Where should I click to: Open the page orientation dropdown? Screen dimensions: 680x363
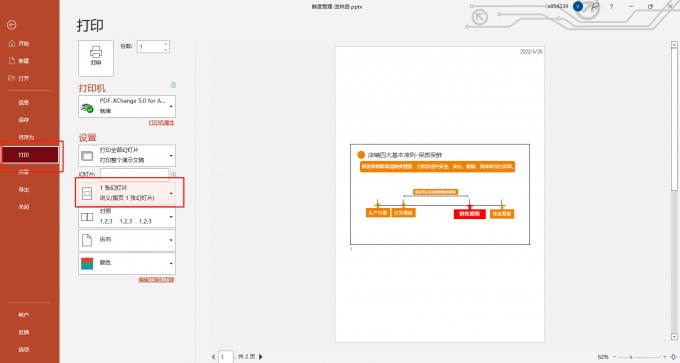point(127,240)
